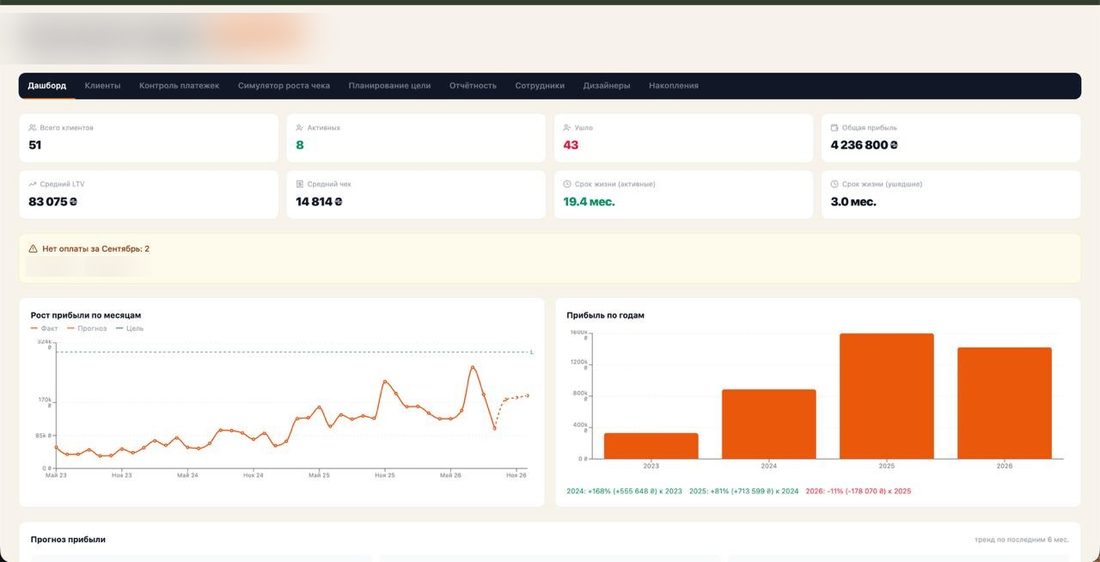Image resolution: width=1100 pixels, height=562 pixels.
Task: Click the Прибыль по годам heading
Action: (605, 315)
